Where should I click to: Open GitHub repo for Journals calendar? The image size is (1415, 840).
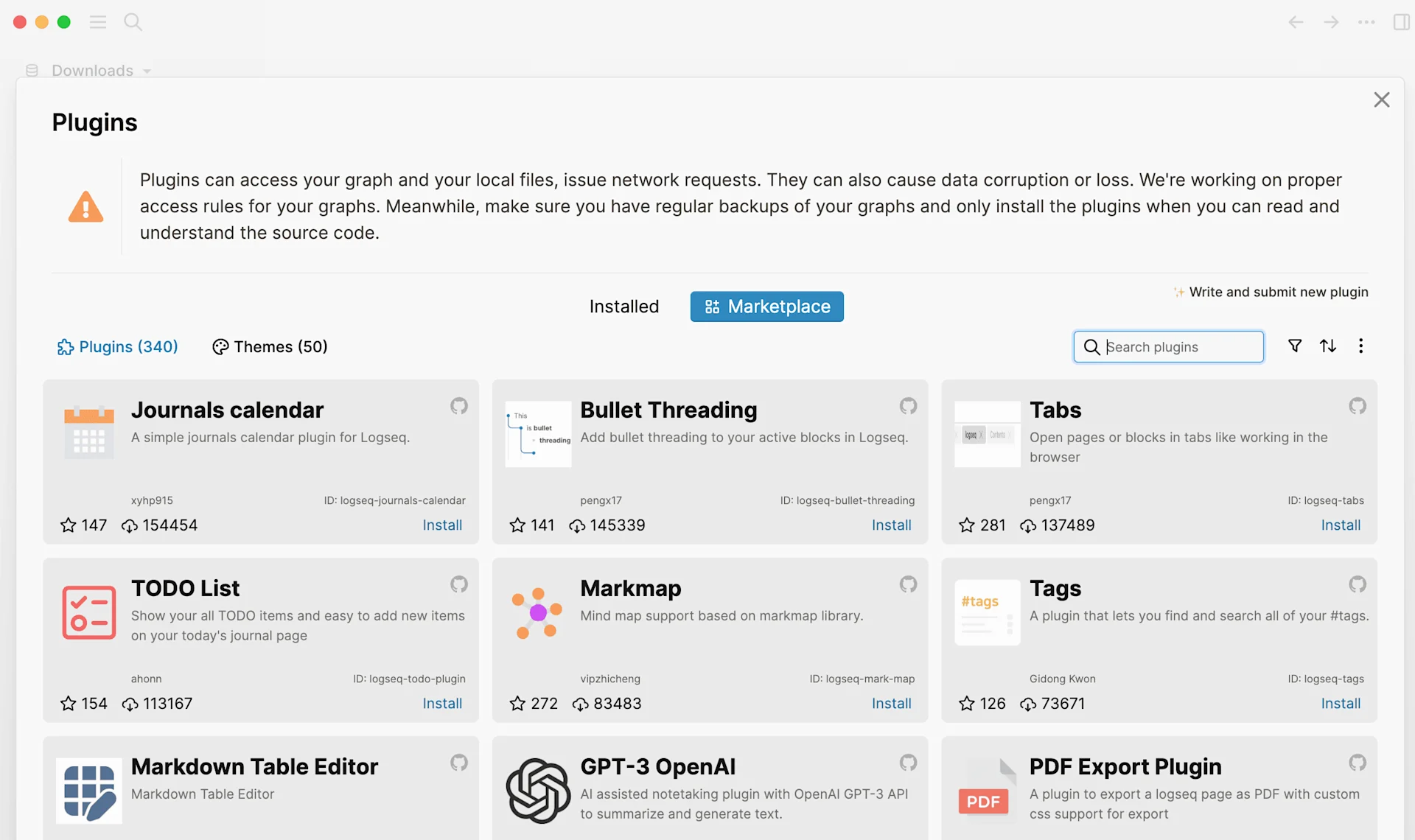point(459,406)
